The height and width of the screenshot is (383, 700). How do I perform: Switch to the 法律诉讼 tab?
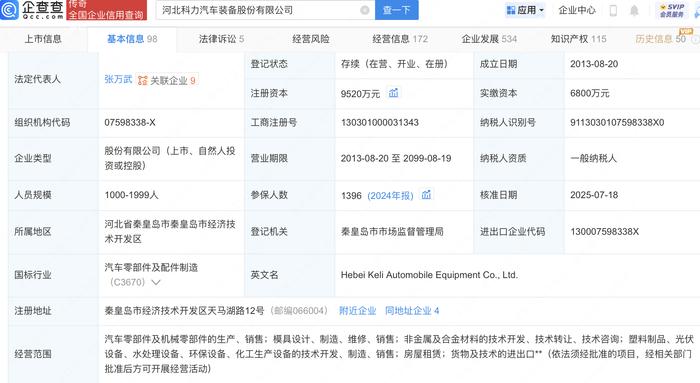pyautogui.click(x=221, y=39)
